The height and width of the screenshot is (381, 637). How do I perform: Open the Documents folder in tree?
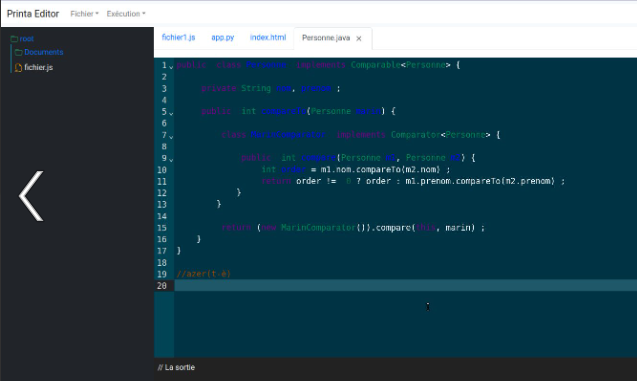pos(43,52)
